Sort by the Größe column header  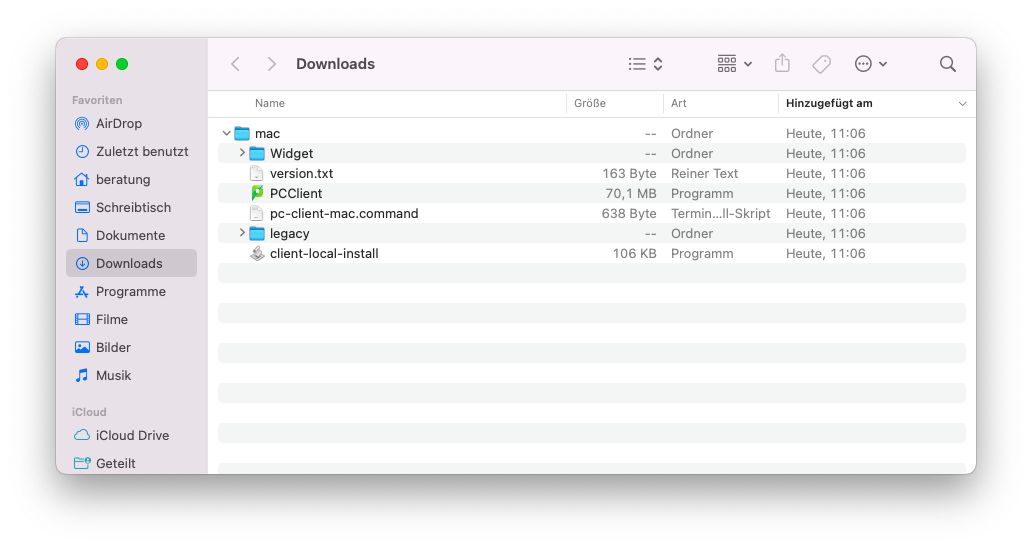point(590,103)
